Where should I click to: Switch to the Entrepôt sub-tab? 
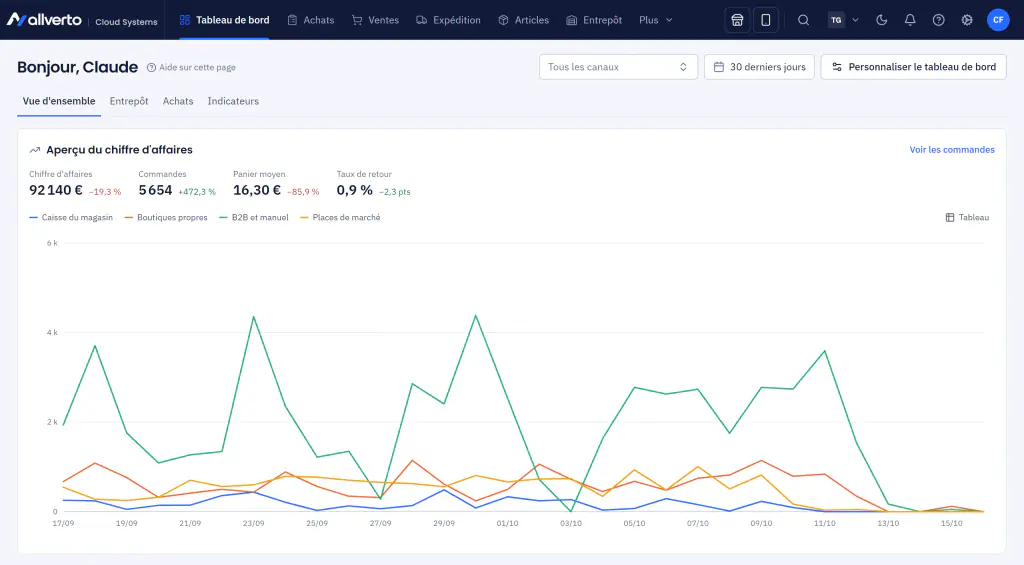click(129, 101)
